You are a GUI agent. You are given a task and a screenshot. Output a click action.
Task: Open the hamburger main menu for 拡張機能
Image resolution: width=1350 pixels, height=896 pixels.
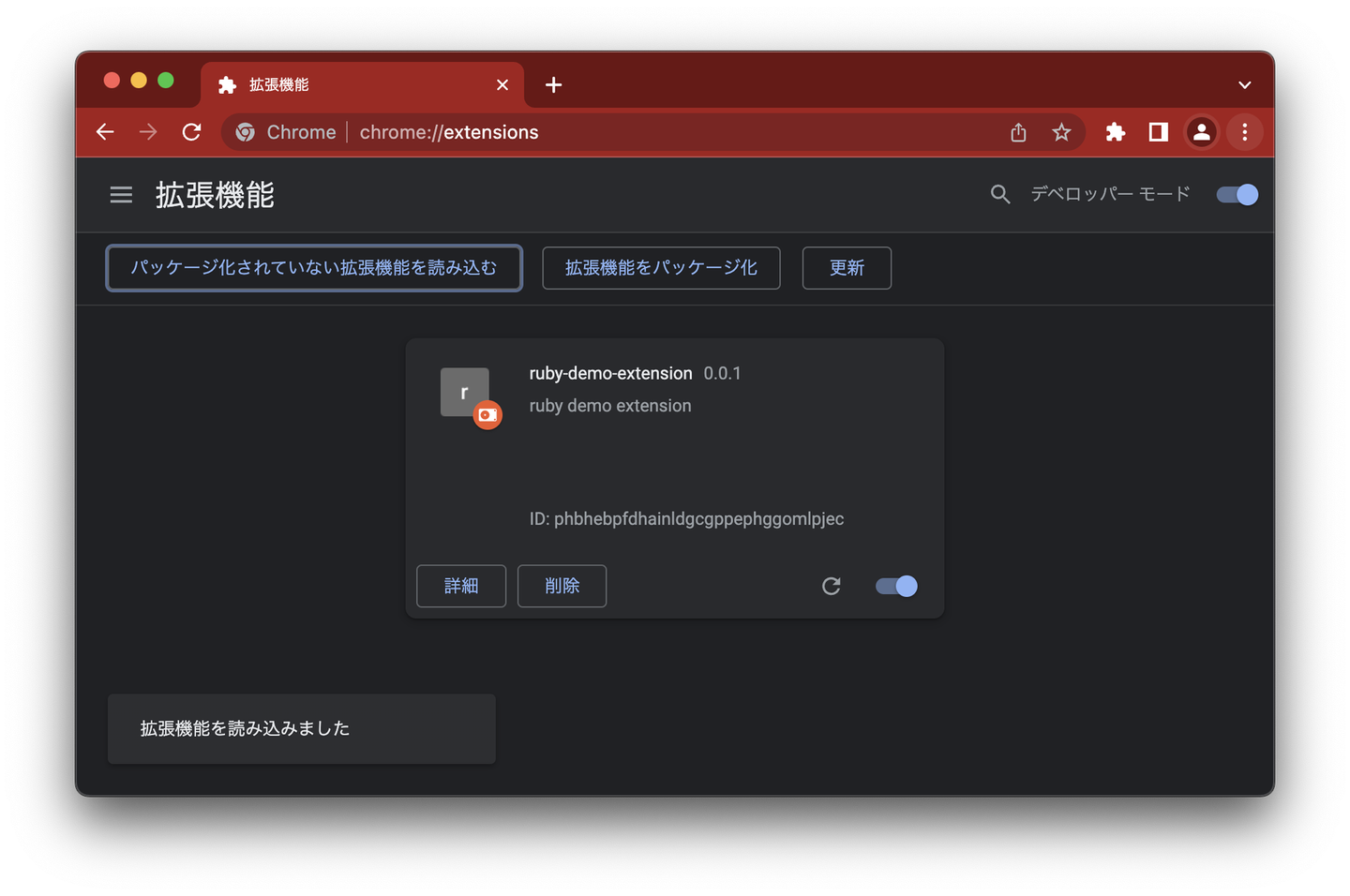tap(121, 195)
